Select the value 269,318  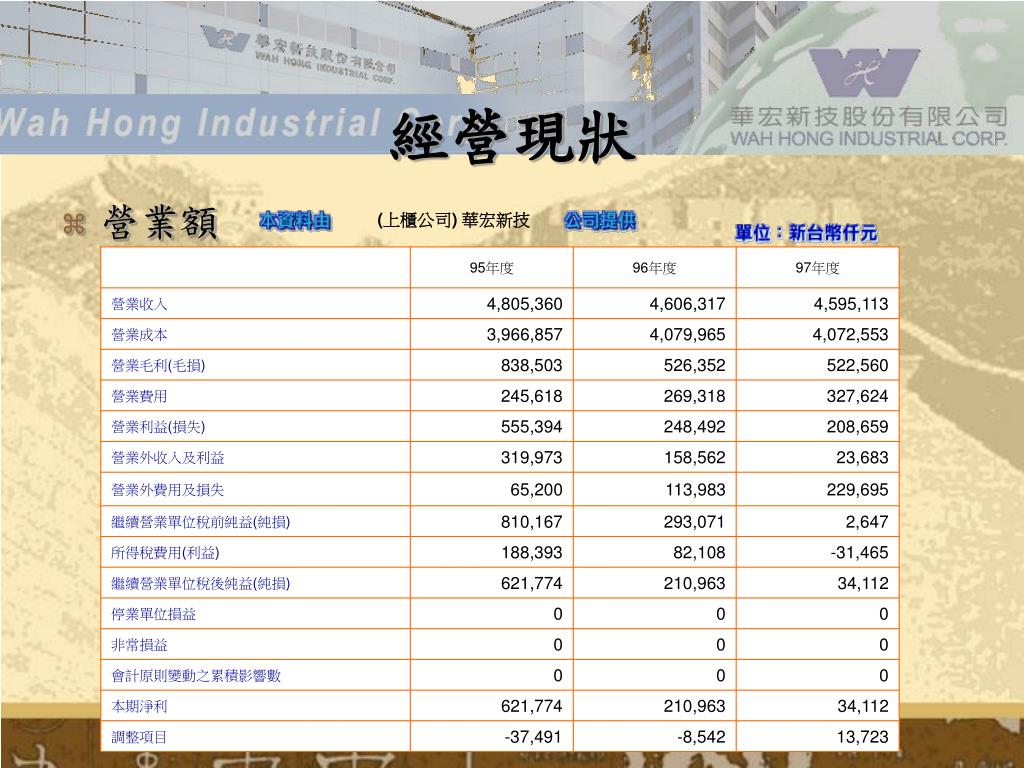(695, 396)
